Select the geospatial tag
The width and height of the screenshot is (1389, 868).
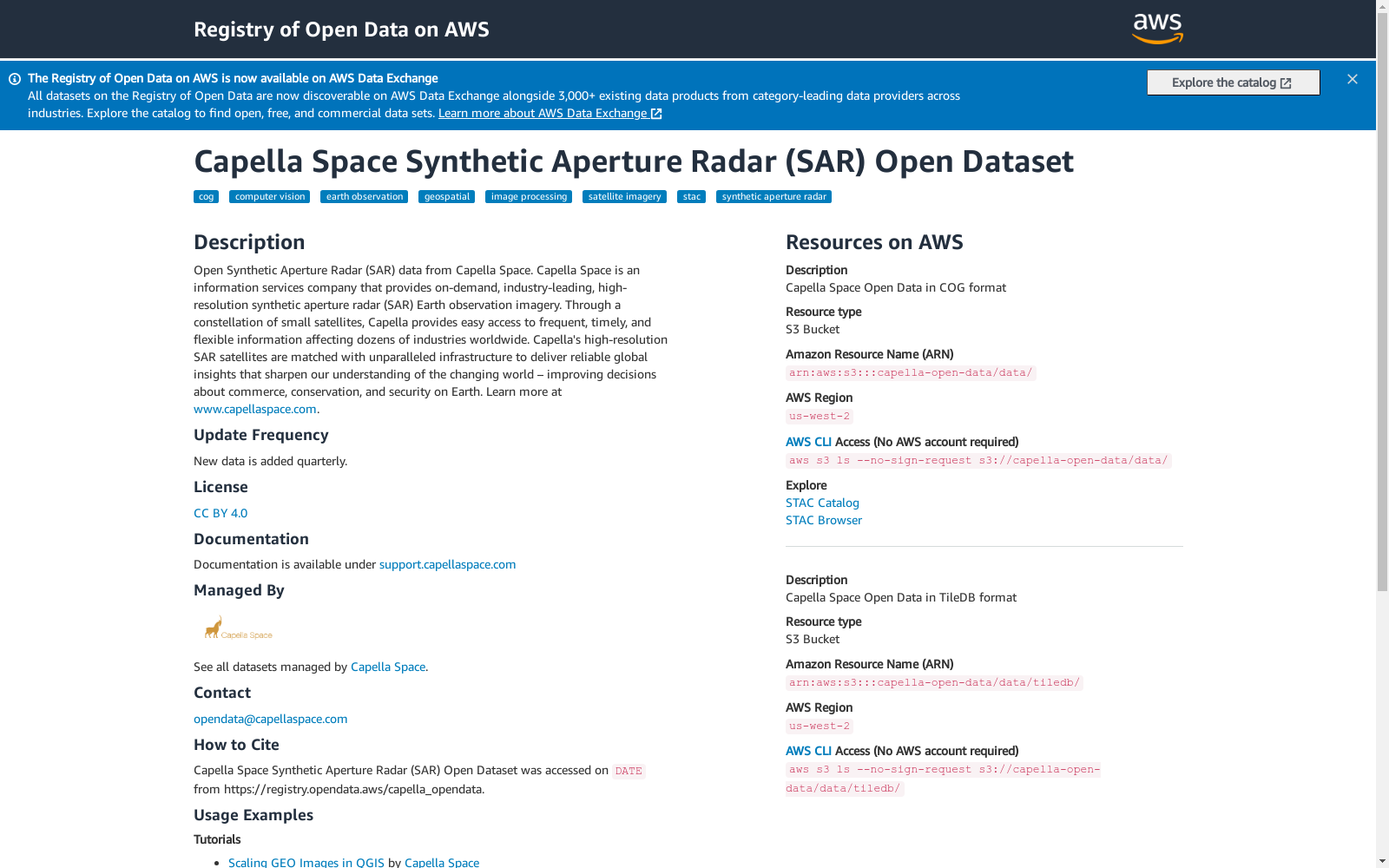coord(446,197)
